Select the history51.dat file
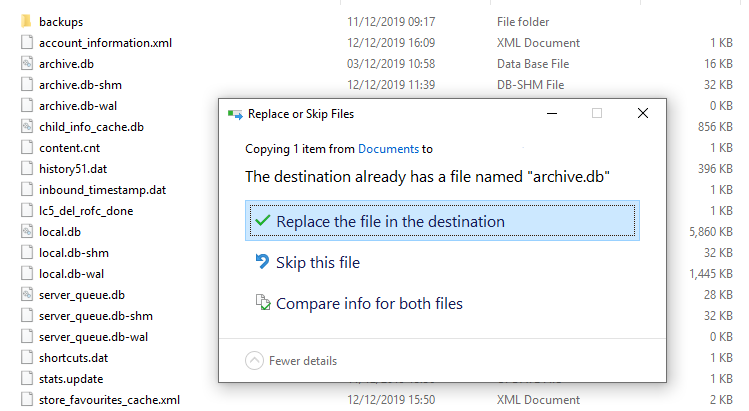749x411 pixels. coord(73,169)
